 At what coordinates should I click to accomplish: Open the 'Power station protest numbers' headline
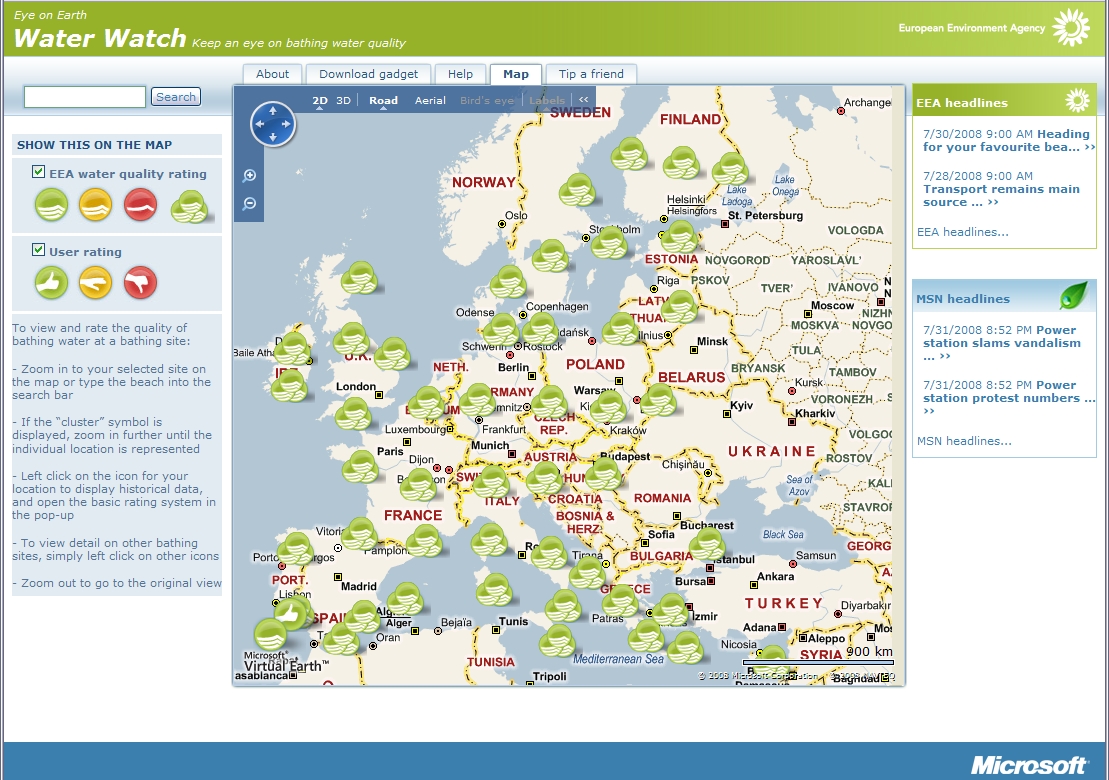[1009, 398]
